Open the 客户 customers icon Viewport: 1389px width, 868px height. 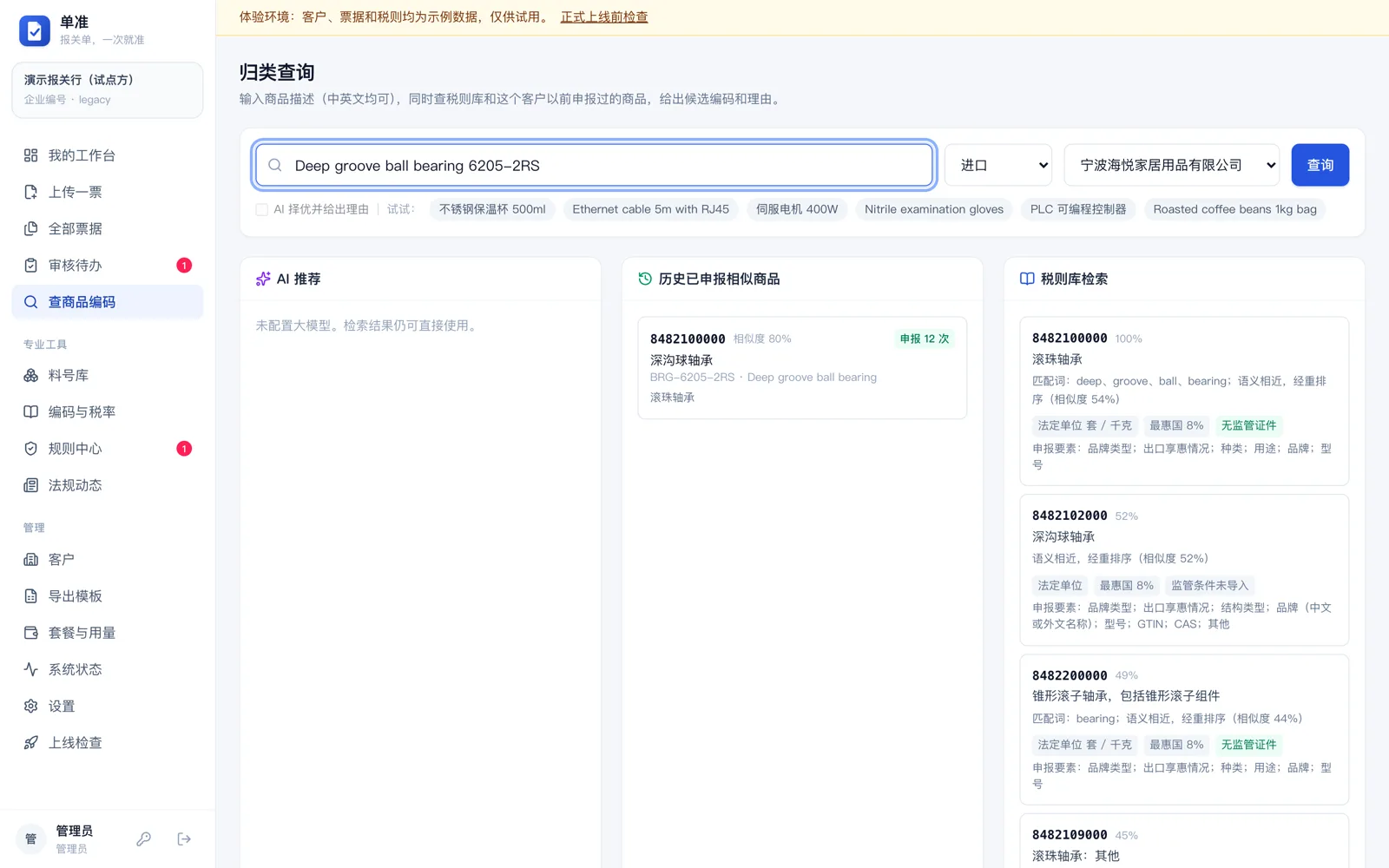click(31, 560)
